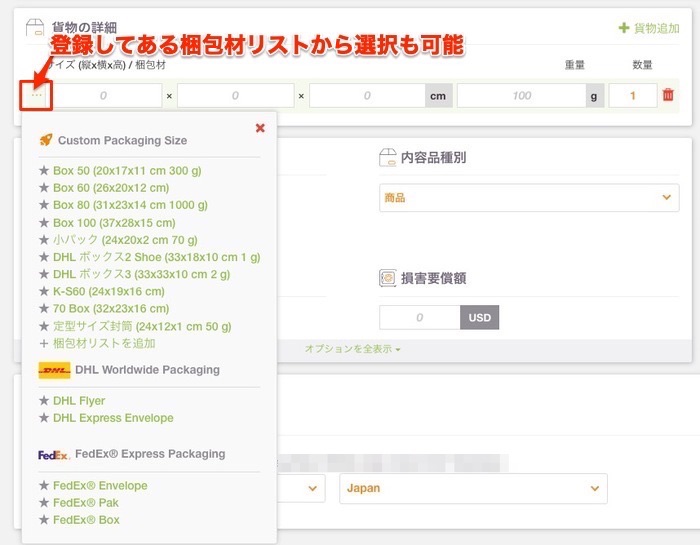Expand オプションを全表示 options
The height and width of the screenshot is (545, 700).
click(352, 350)
